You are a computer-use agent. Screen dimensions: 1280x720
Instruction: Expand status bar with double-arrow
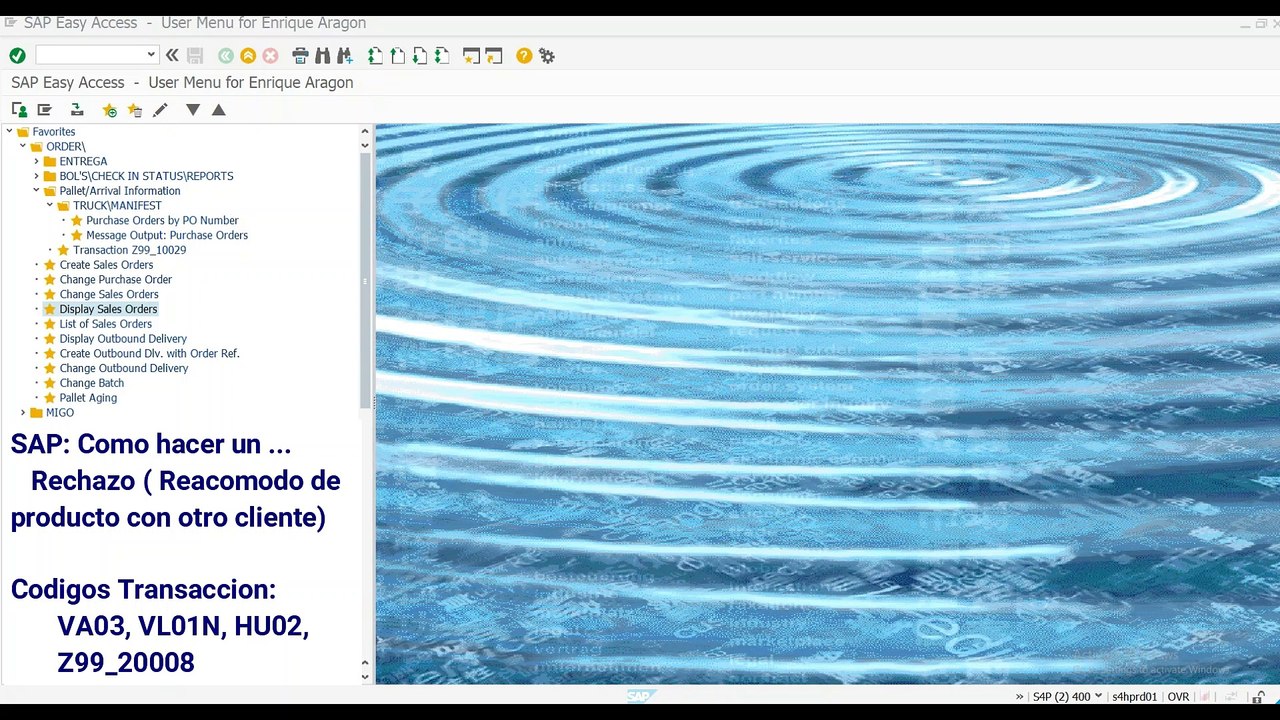1019,697
